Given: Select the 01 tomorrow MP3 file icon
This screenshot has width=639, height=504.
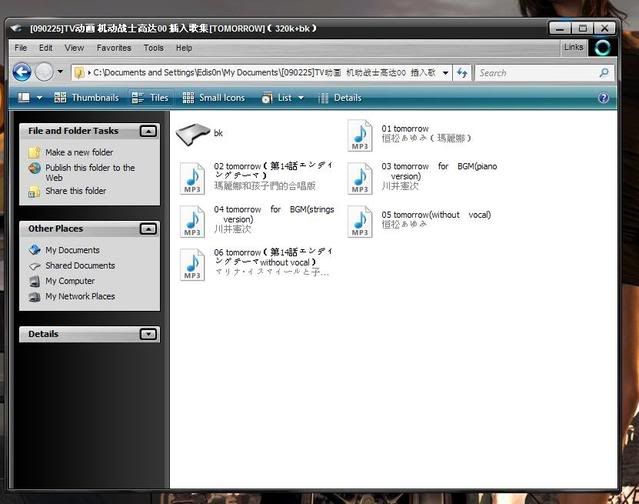Looking at the screenshot, I should [x=359, y=135].
